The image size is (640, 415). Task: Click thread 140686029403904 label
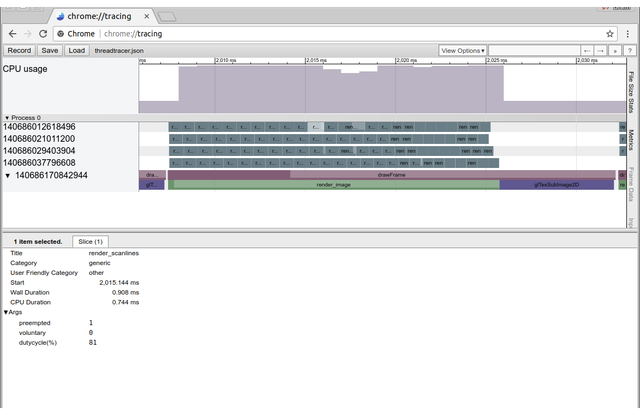tap(39, 151)
